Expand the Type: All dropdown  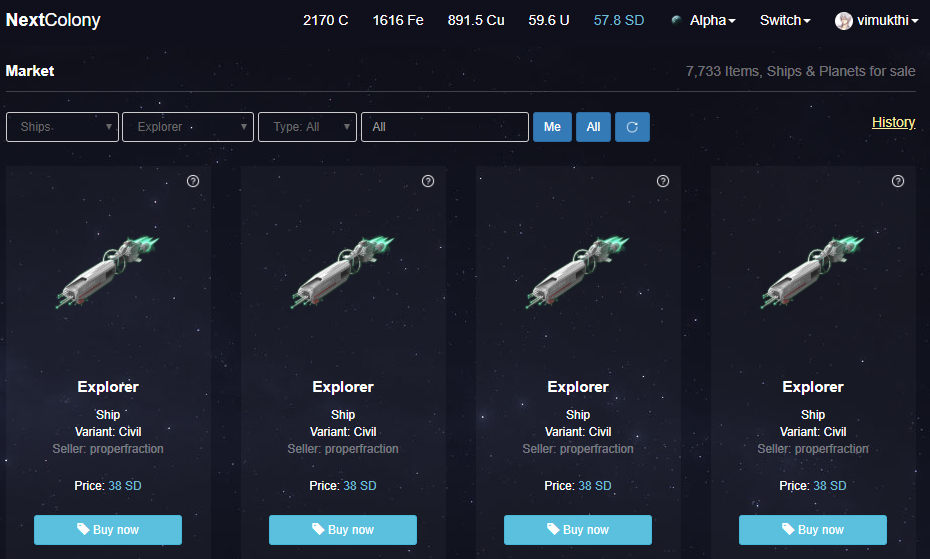point(307,127)
